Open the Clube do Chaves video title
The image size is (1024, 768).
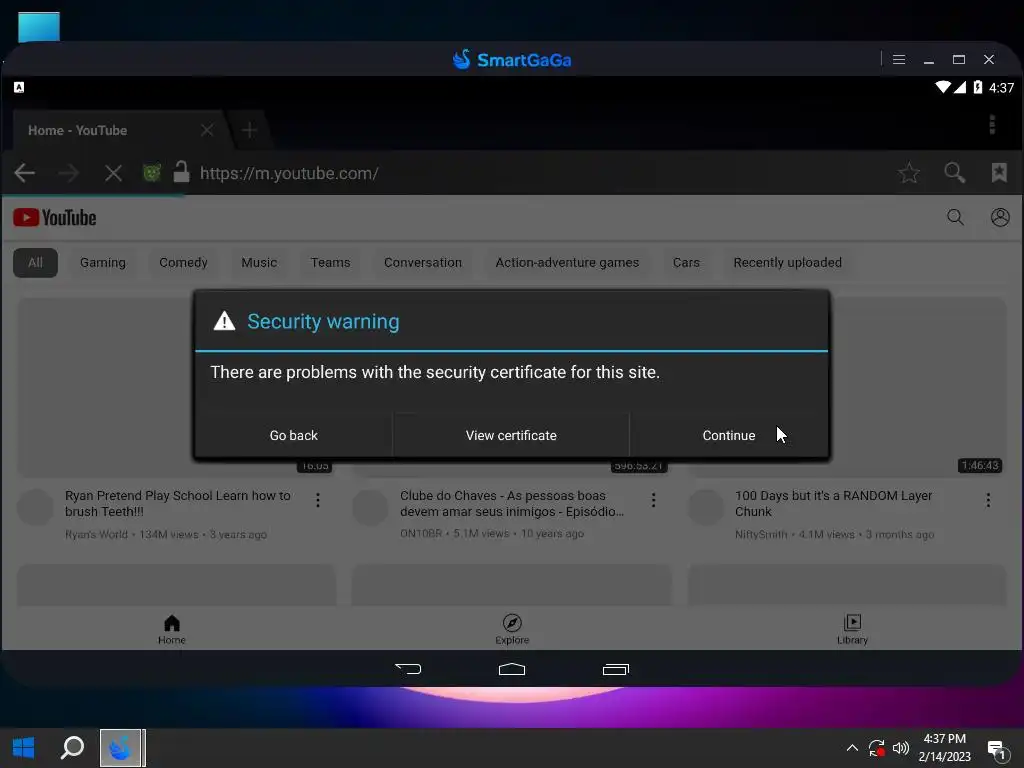(x=511, y=504)
